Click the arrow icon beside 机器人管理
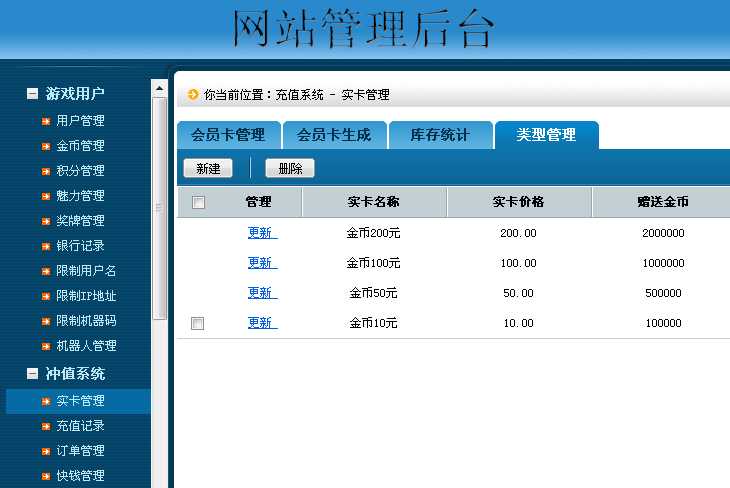The image size is (730, 488). coord(46,346)
